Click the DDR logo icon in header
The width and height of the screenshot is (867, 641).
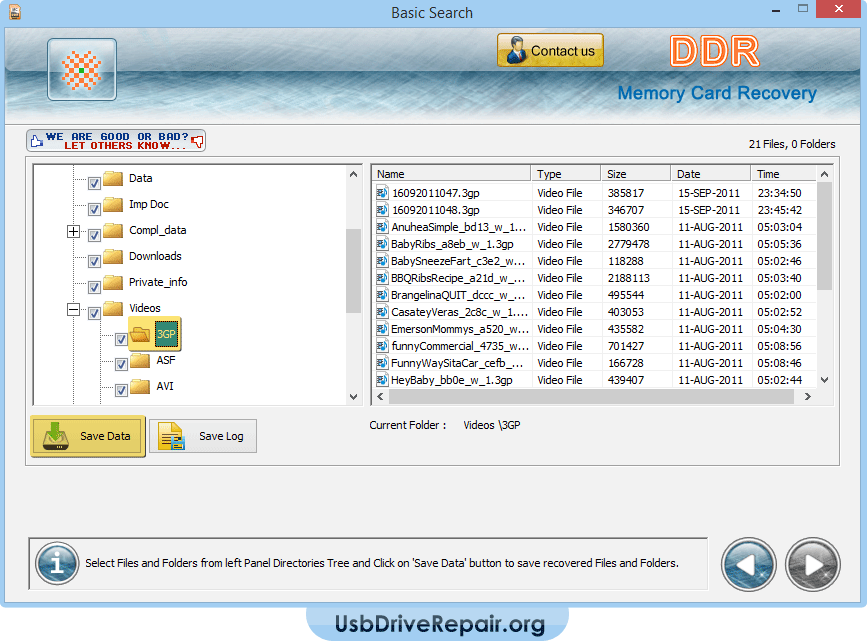pyautogui.click(x=82, y=69)
